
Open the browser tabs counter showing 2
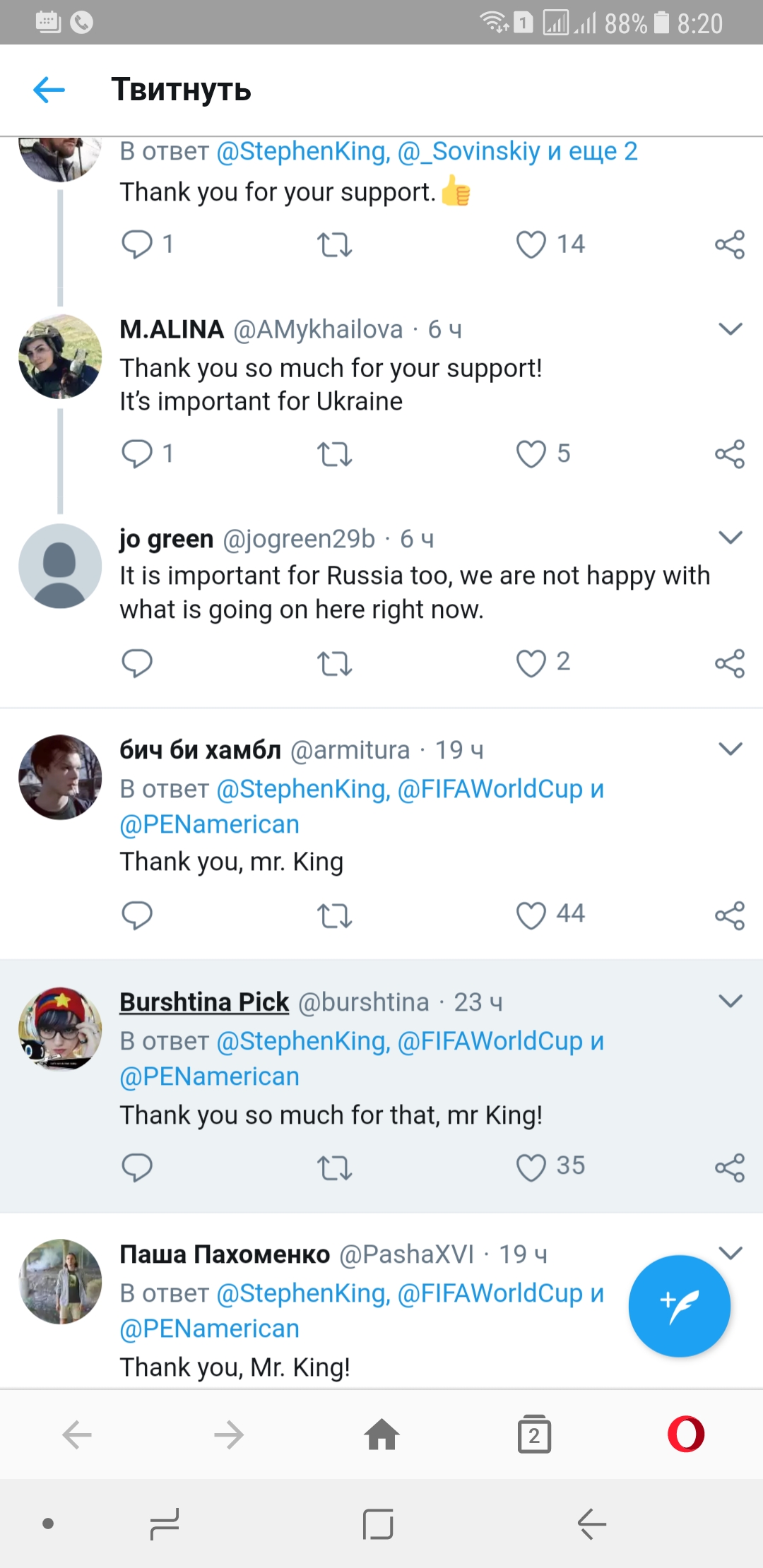[x=534, y=1434]
